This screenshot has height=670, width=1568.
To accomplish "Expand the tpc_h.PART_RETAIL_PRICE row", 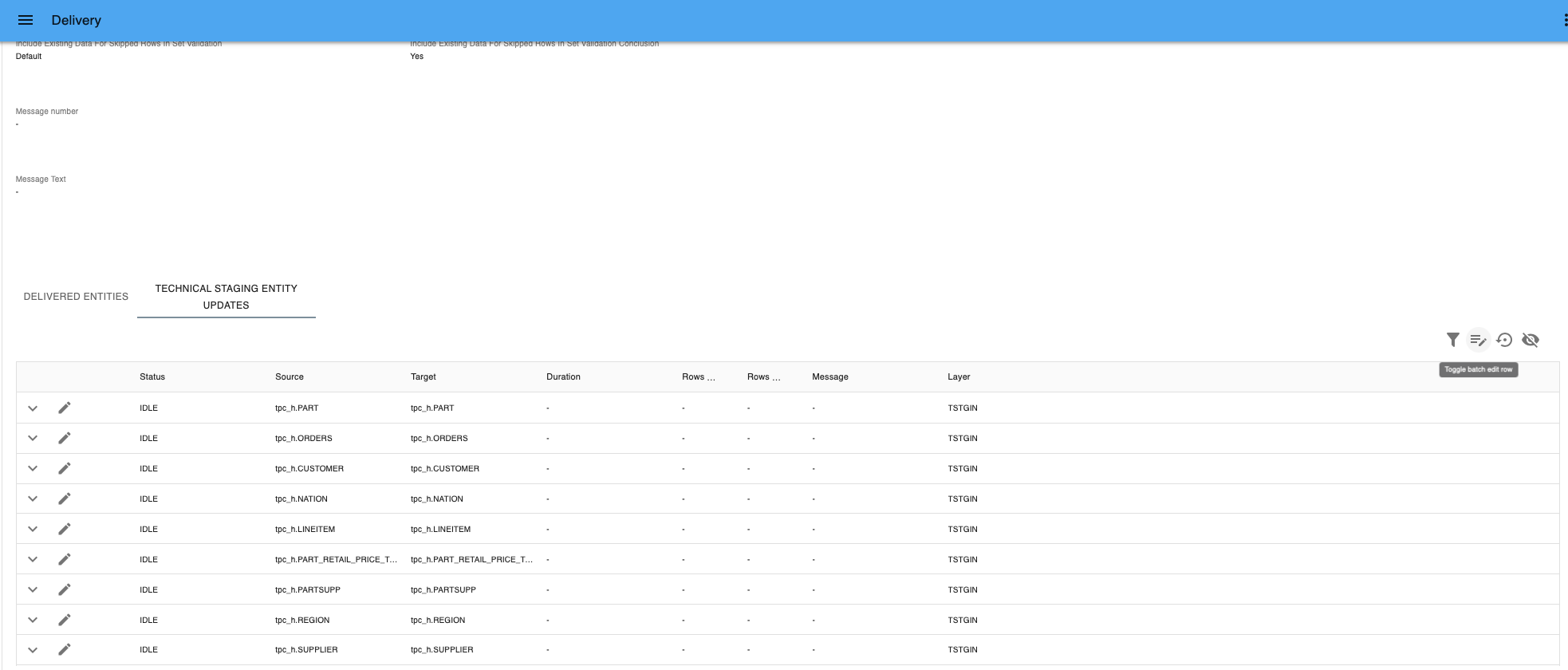I will click(33, 560).
